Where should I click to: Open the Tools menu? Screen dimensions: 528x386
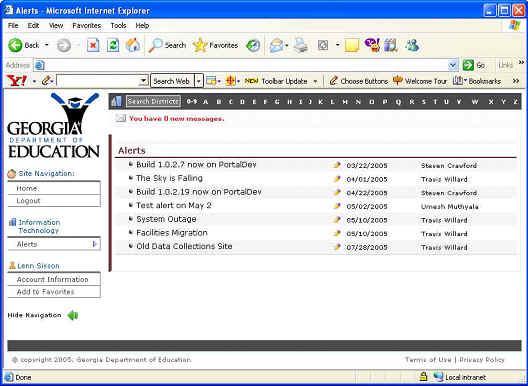tap(118, 26)
